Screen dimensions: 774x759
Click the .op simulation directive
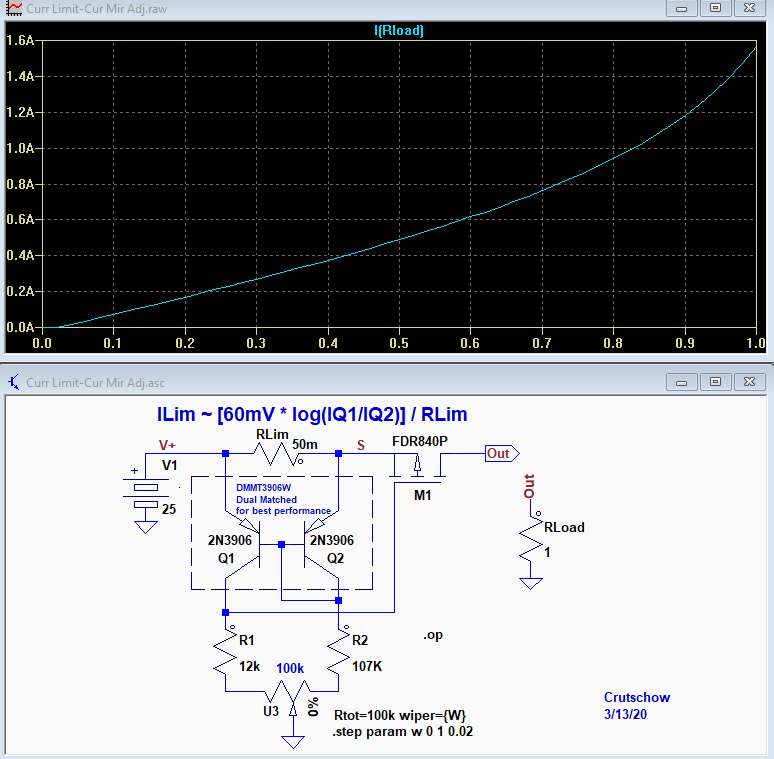(x=433, y=635)
